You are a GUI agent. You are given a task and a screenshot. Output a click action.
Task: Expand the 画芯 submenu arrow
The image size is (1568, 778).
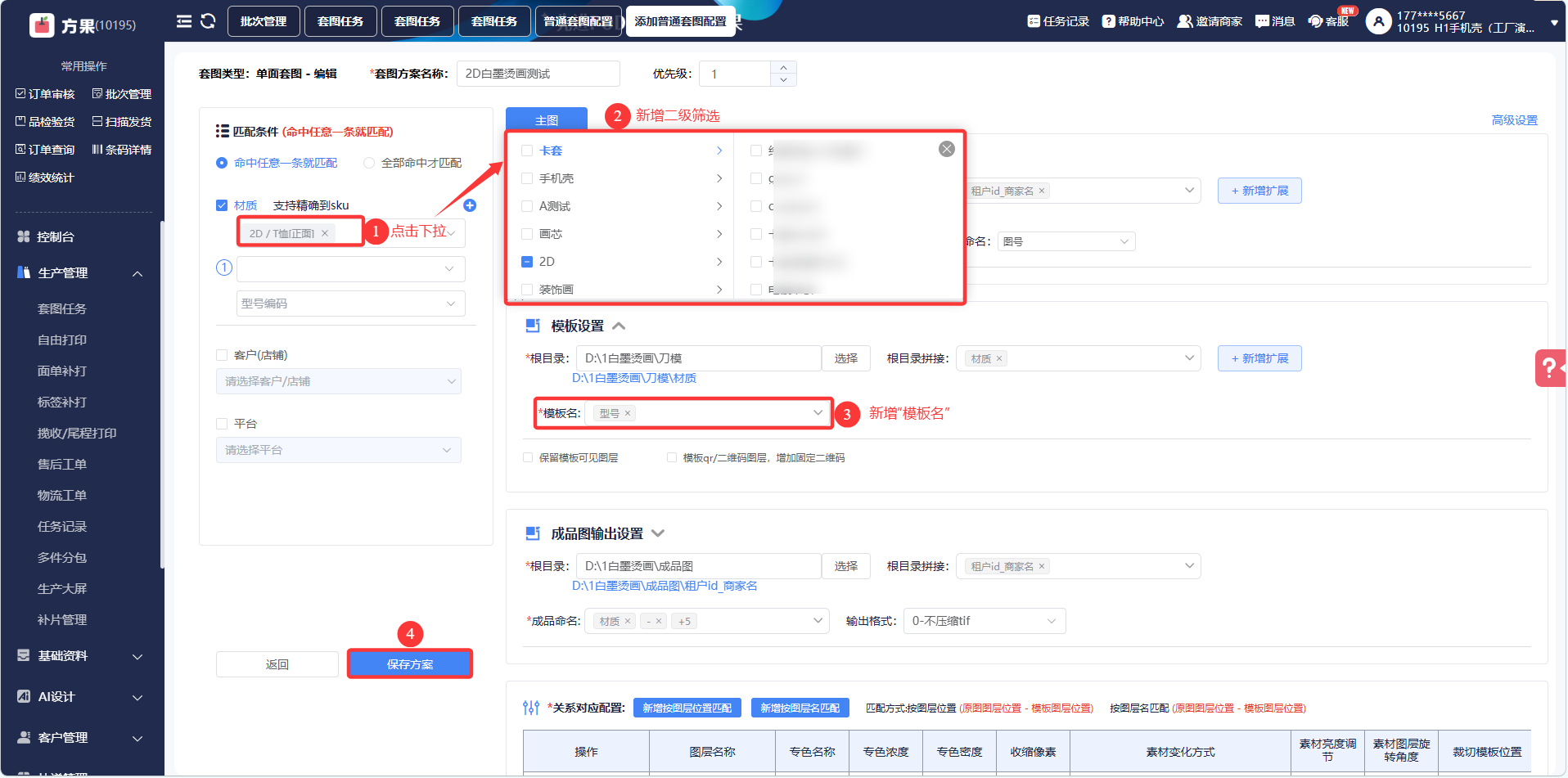[x=719, y=234]
